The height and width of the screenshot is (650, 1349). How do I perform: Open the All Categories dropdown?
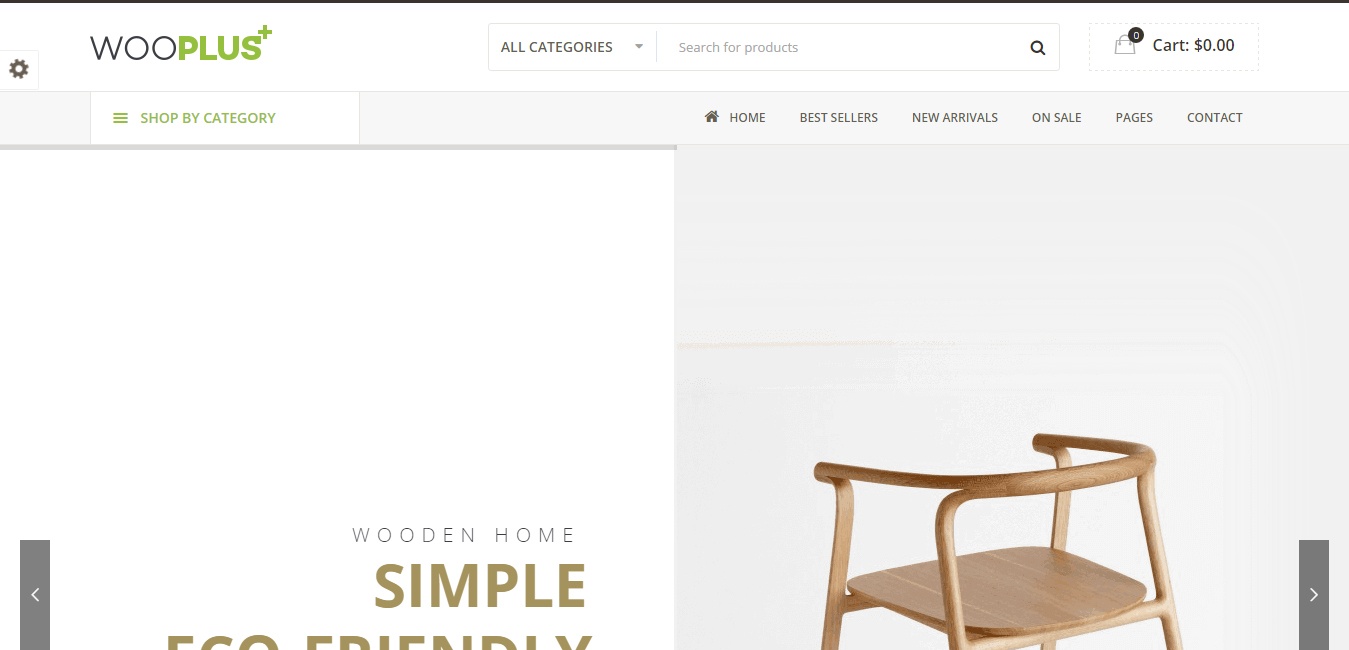(x=572, y=47)
